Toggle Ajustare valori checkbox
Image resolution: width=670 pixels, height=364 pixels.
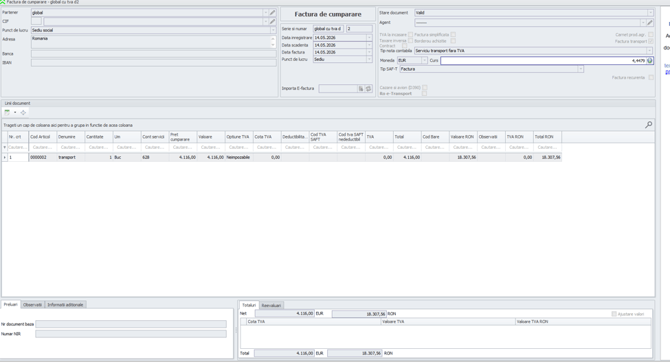coord(614,314)
